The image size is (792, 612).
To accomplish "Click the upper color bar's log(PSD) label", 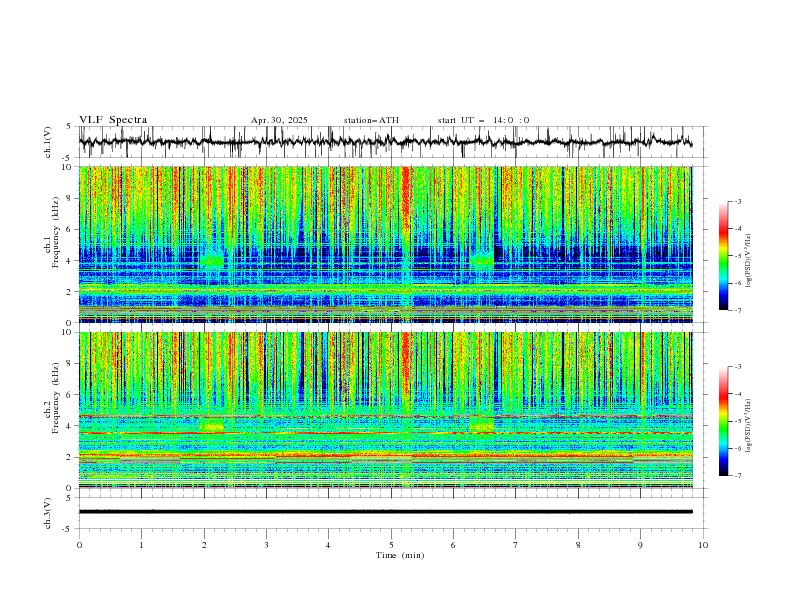I will tap(749, 261).
